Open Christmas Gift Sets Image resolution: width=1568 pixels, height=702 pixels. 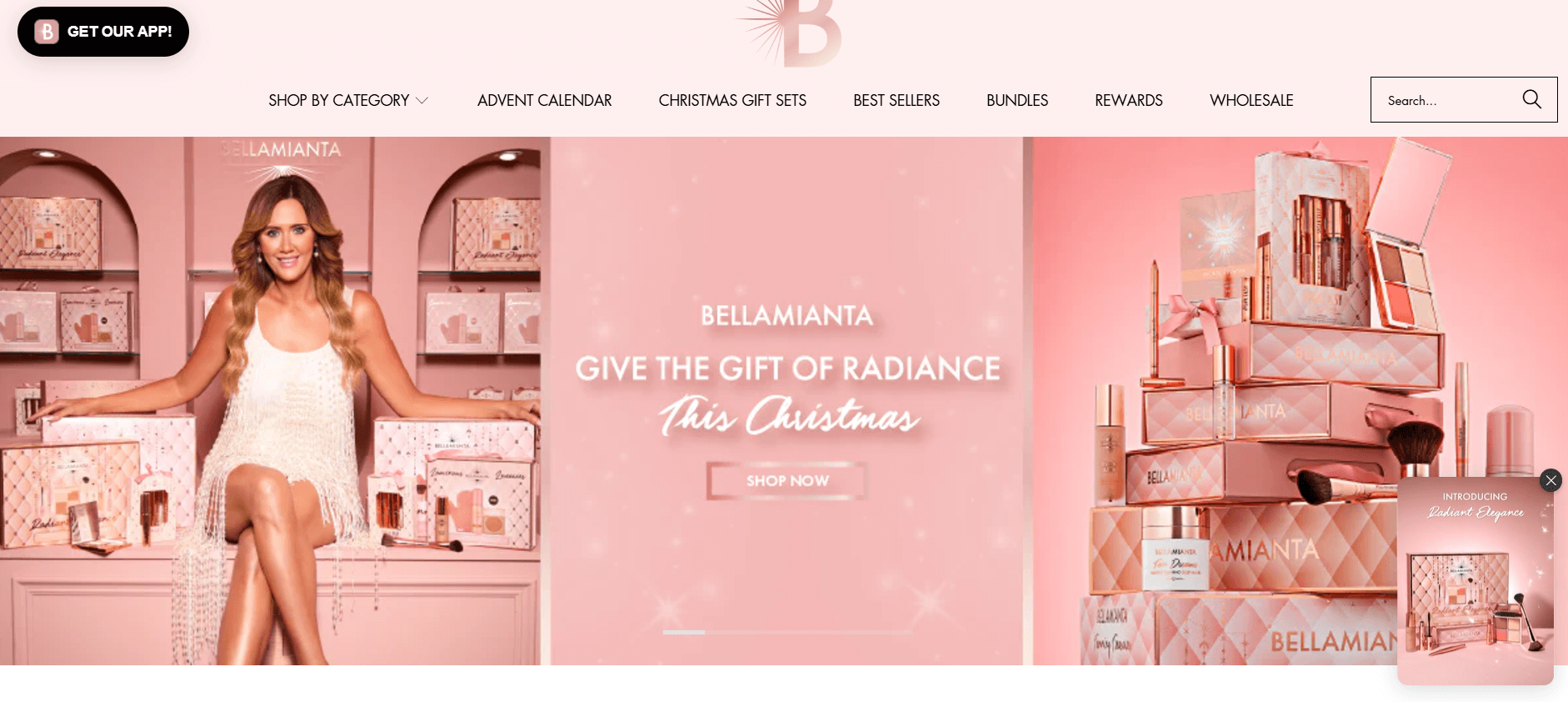coord(732,100)
